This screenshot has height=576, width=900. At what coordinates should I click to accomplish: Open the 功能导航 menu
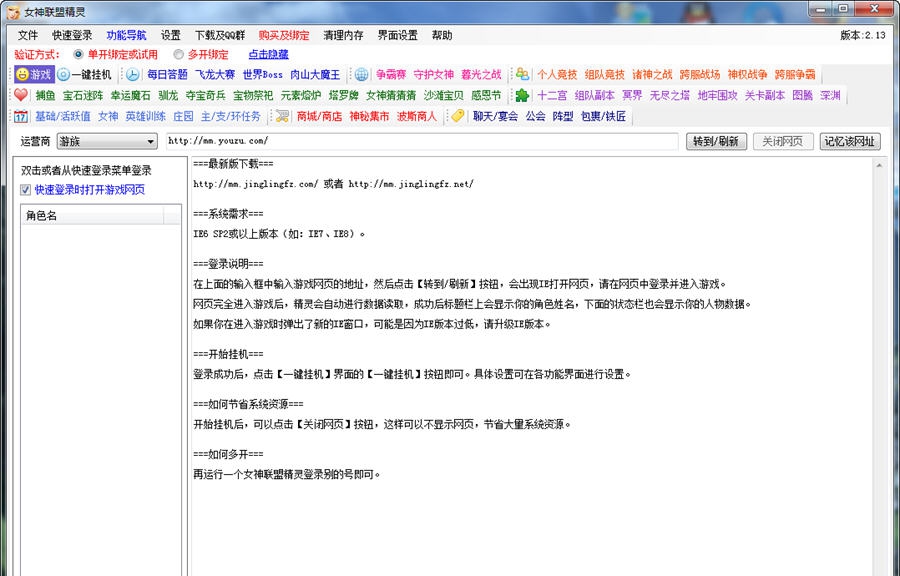[126, 33]
